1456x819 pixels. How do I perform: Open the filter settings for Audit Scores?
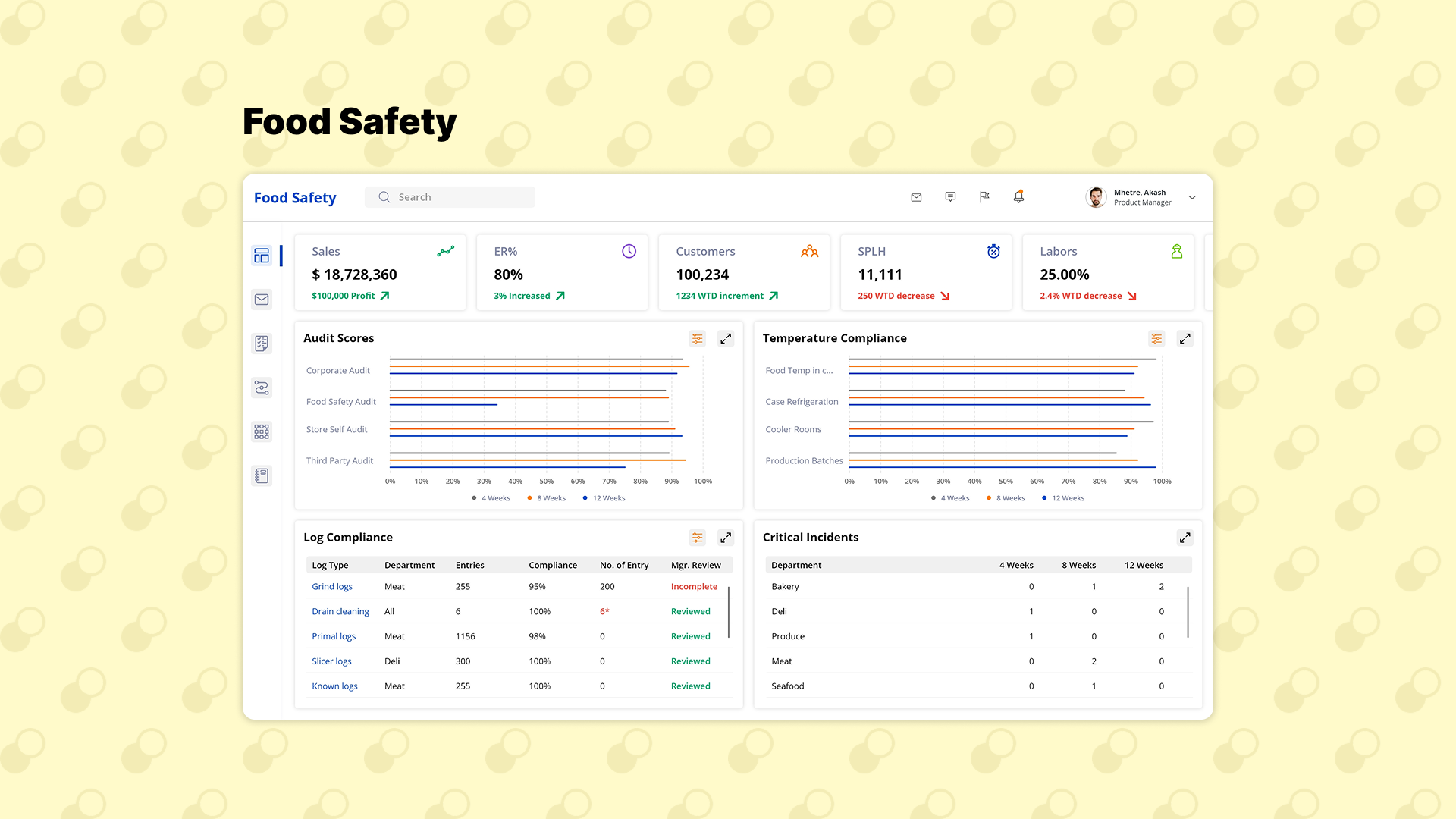coord(697,338)
